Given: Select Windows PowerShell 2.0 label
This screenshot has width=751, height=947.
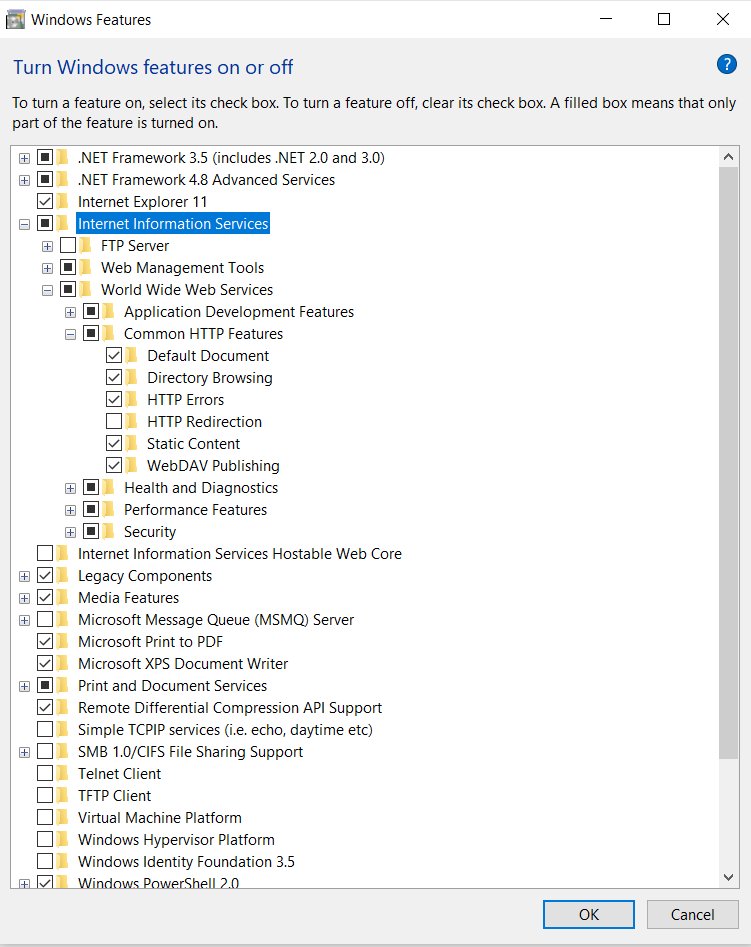Looking at the screenshot, I should (158, 882).
